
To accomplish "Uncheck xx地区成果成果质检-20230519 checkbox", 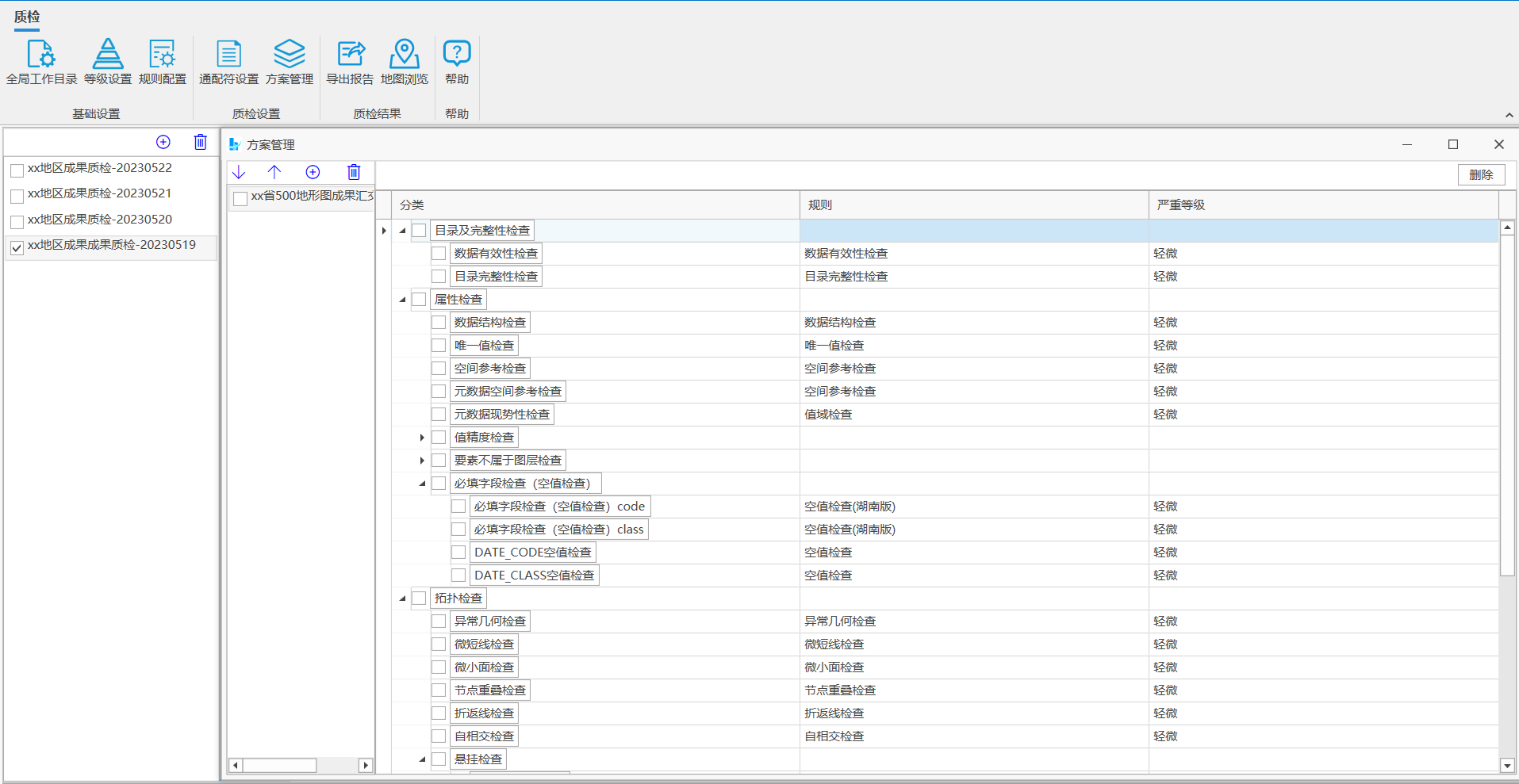I will [17, 247].
